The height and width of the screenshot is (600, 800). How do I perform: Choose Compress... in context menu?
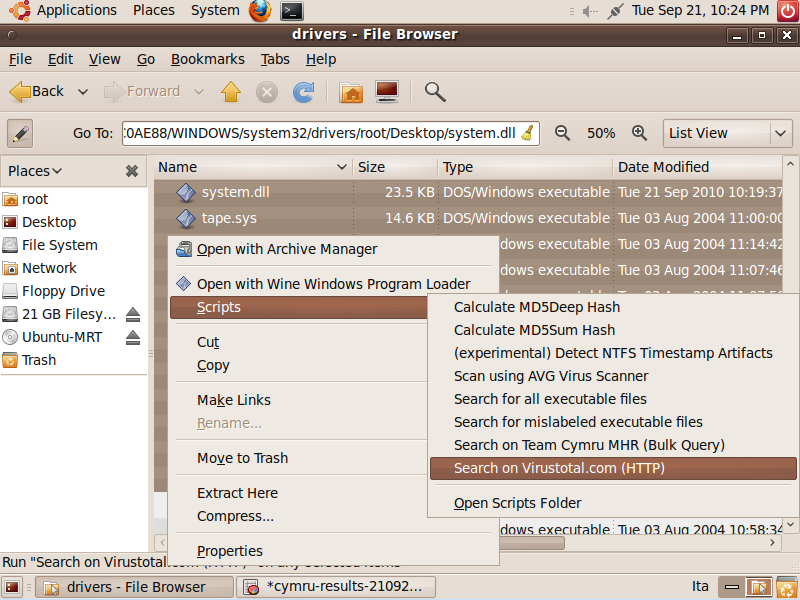click(299, 516)
